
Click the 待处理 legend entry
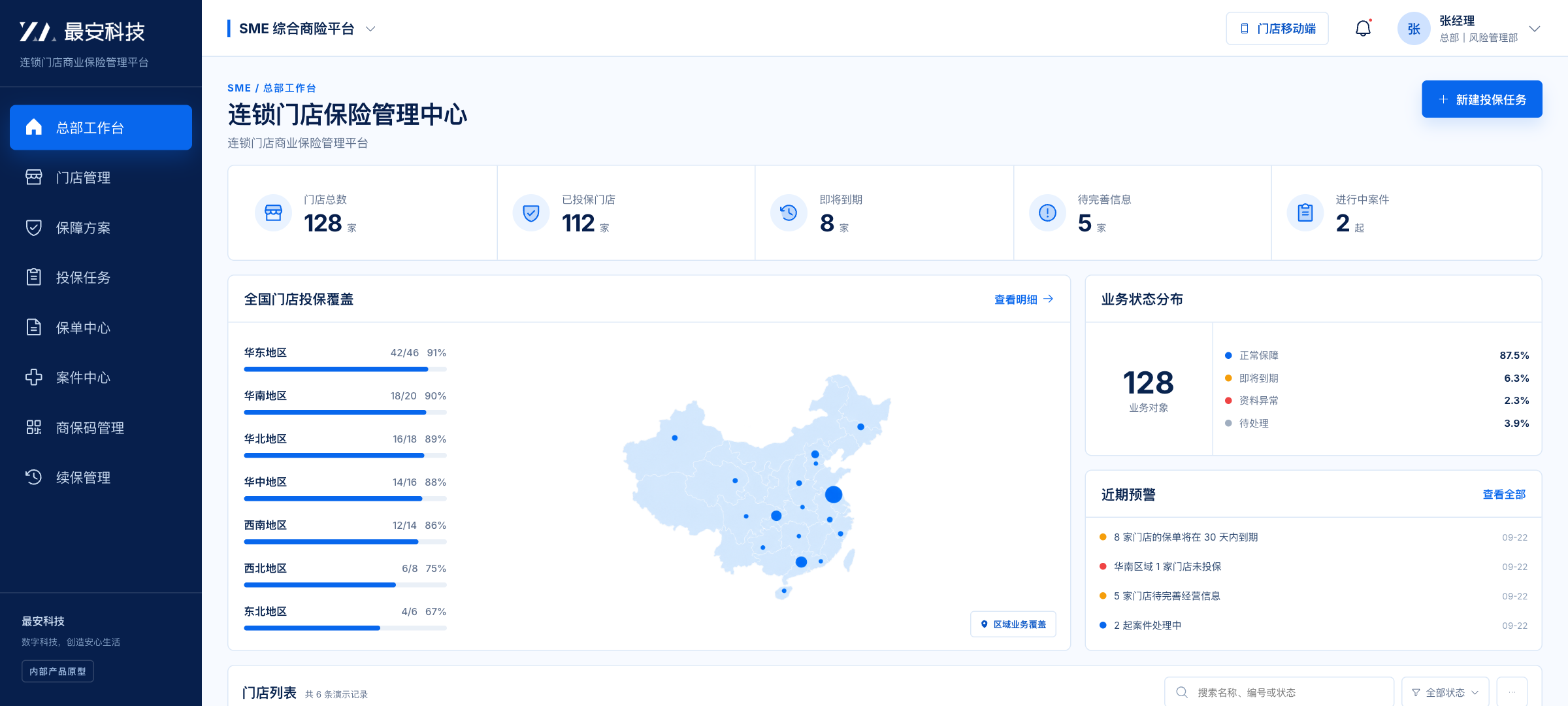point(1377,424)
